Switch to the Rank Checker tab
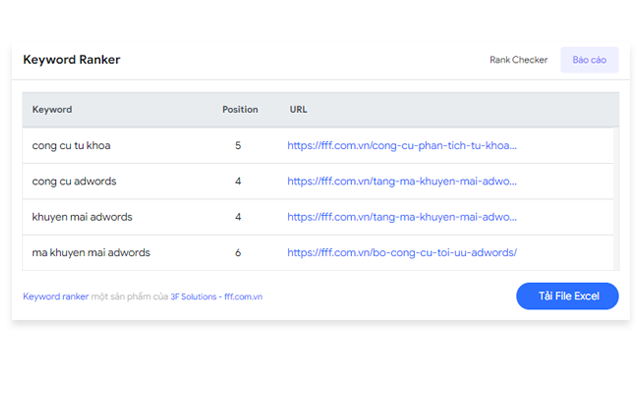 click(518, 60)
